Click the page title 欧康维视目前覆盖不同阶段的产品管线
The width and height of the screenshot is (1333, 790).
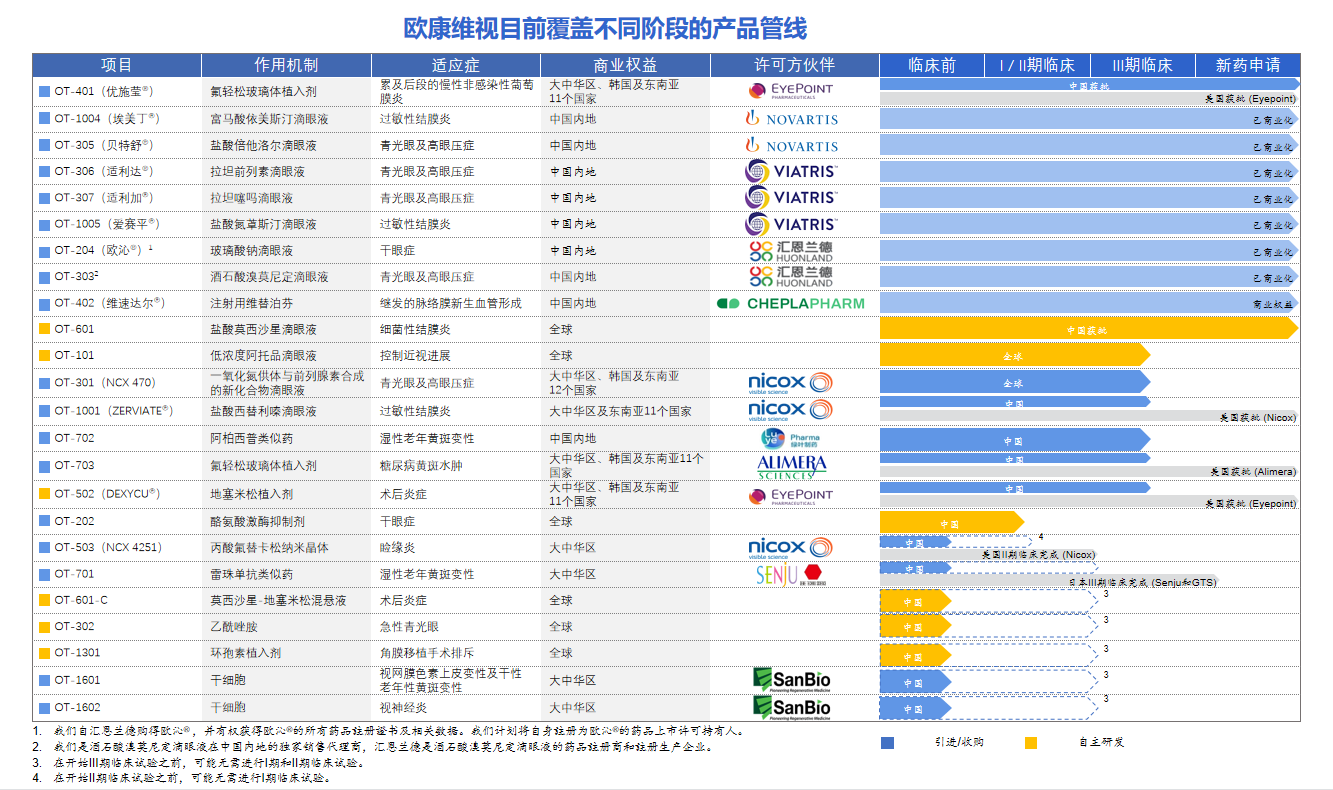(x=604, y=28)
